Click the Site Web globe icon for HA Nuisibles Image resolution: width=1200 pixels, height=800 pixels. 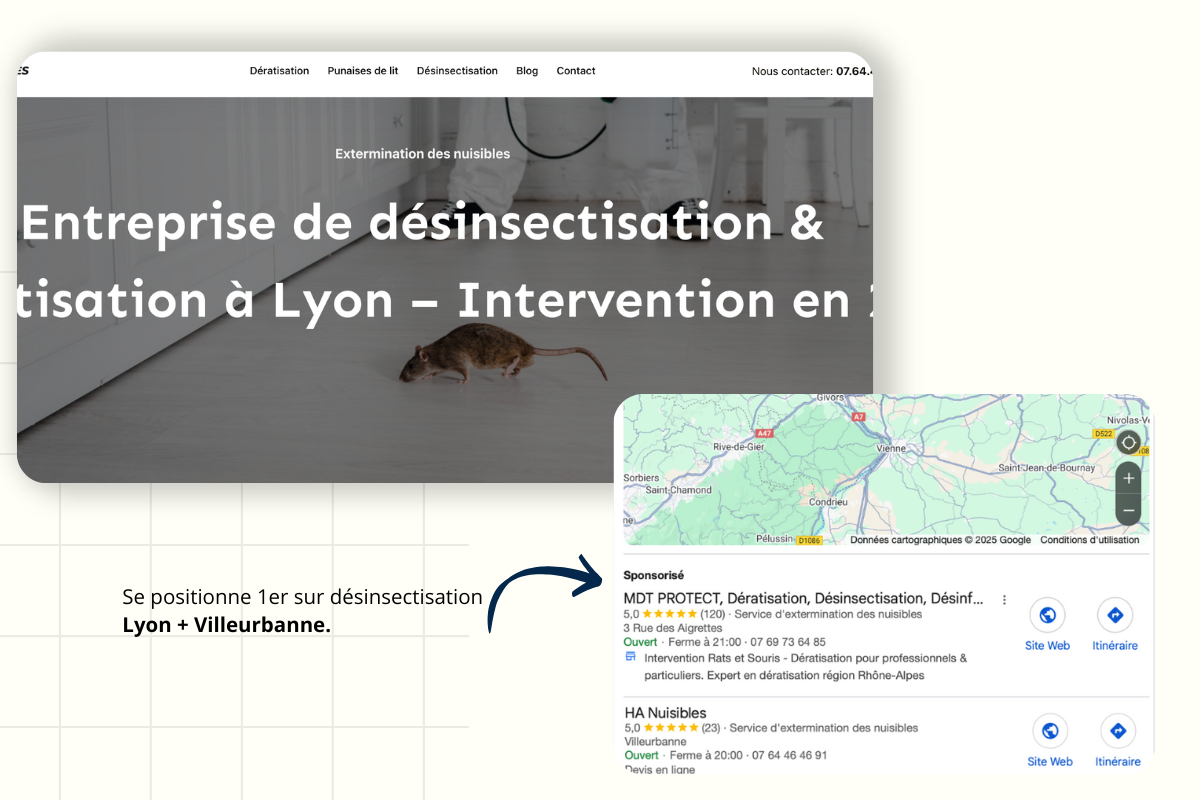[x=1050, y=731]
